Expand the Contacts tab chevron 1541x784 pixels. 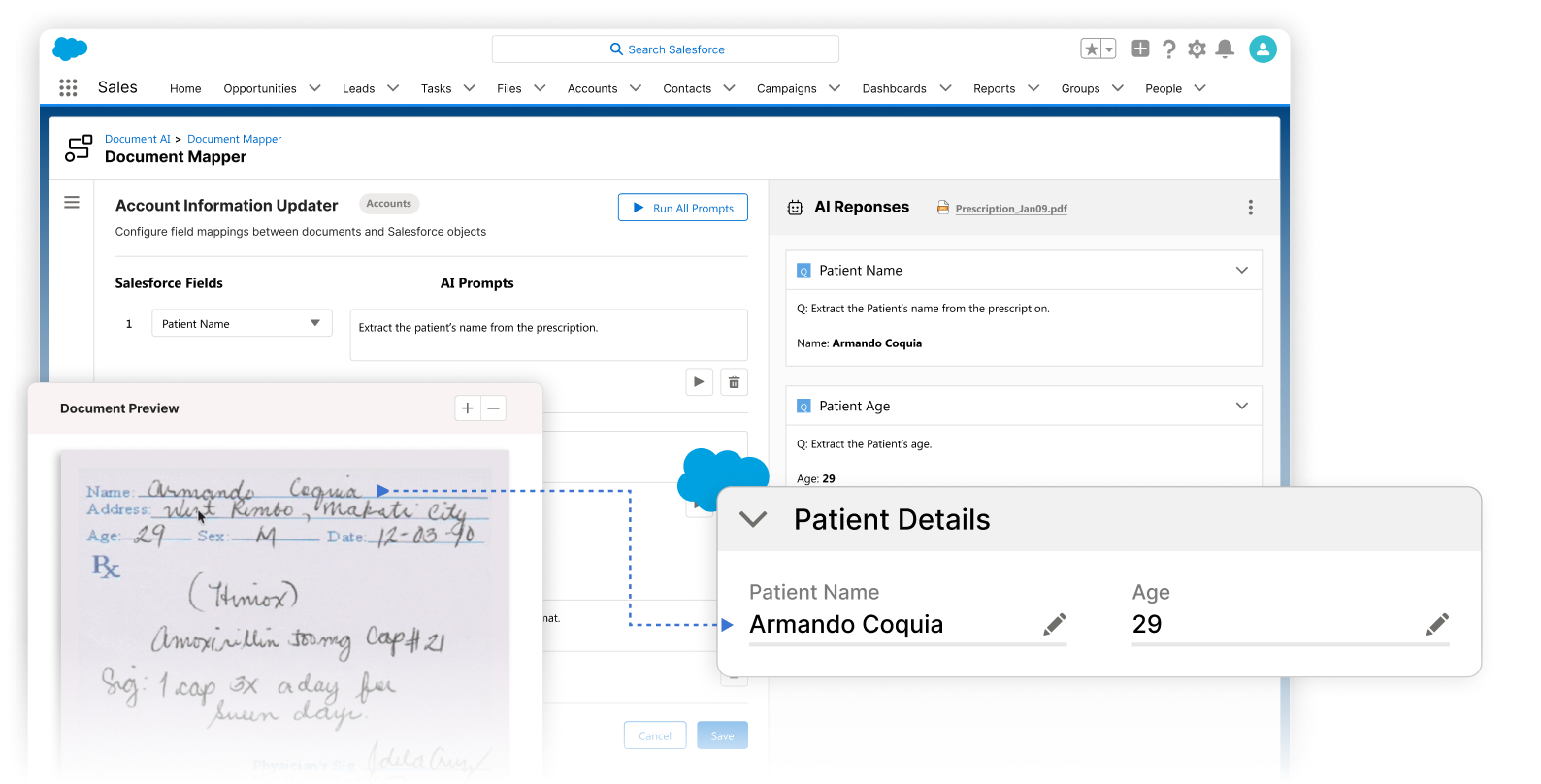click(x=730, y=87)
